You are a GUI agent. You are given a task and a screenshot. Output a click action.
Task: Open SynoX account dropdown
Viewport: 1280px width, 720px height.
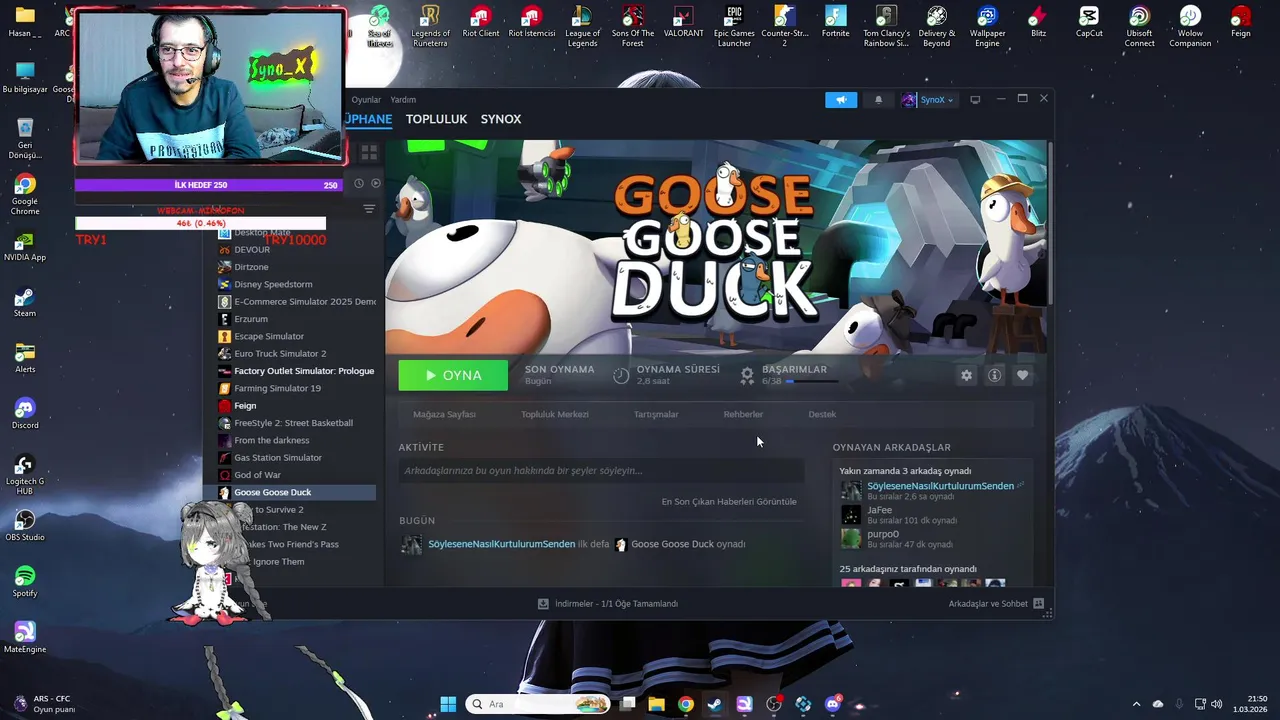pyautogui.click(x=928, y=100)
